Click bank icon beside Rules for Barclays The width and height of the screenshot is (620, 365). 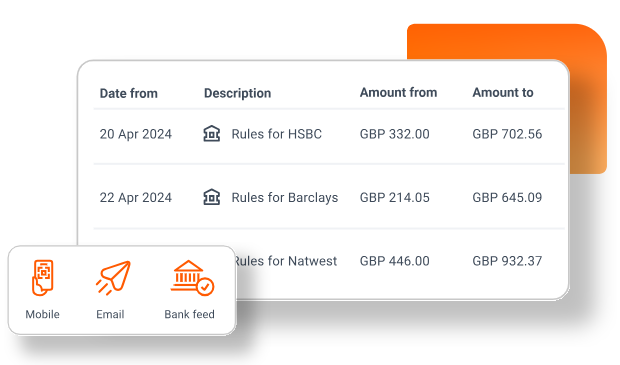(x=212, y=197)
